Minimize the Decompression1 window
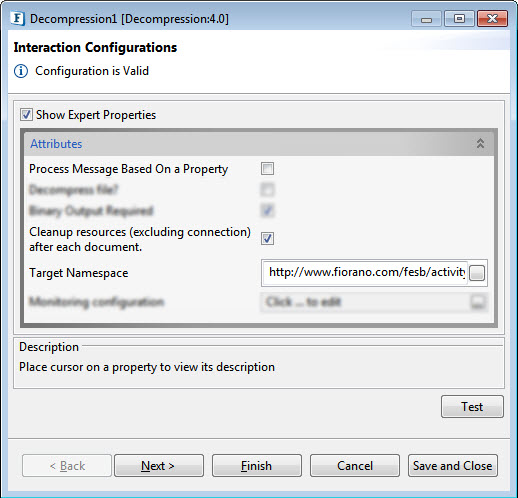Screen dimensions: 518x498 point(426,19)
